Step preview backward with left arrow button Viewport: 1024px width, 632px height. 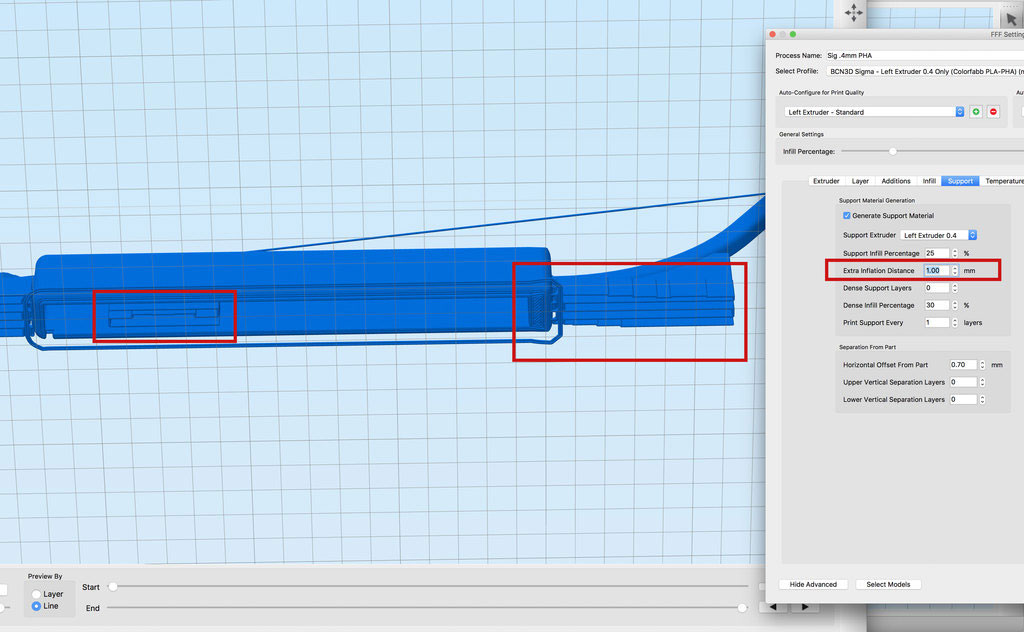tap(771, 607)
